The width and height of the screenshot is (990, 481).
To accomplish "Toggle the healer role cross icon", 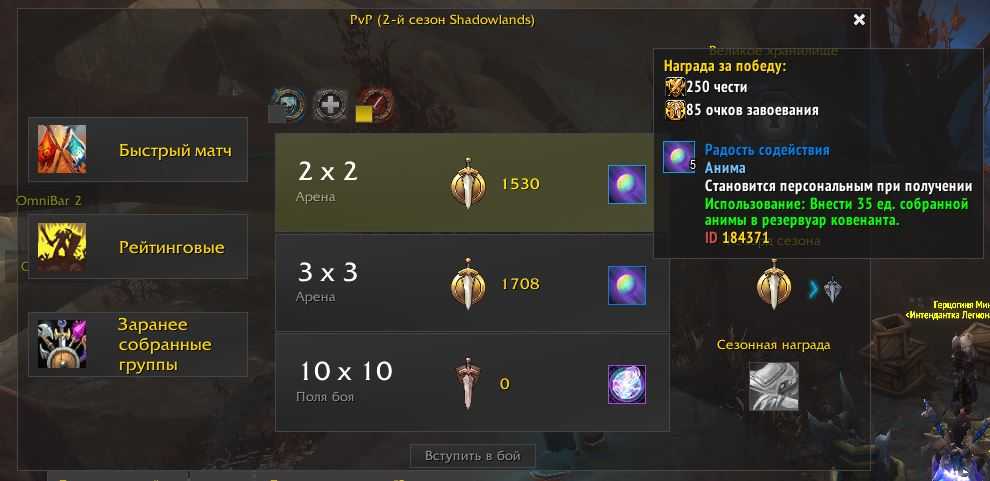I will click(330, 104).
